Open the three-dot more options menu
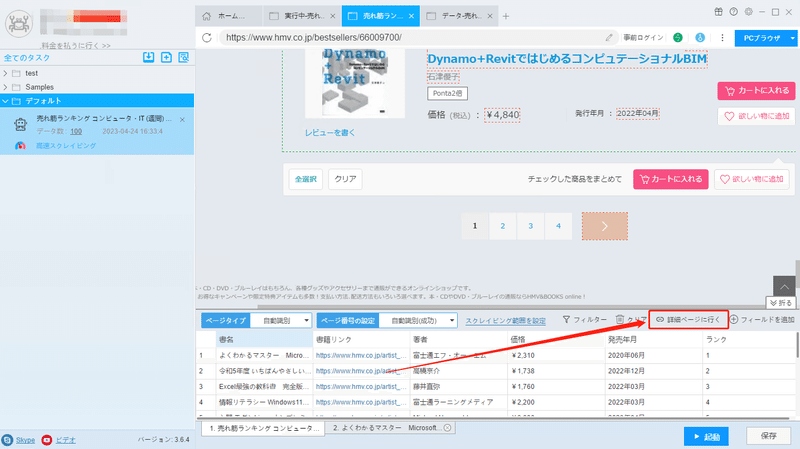 (x=722, y=37)
